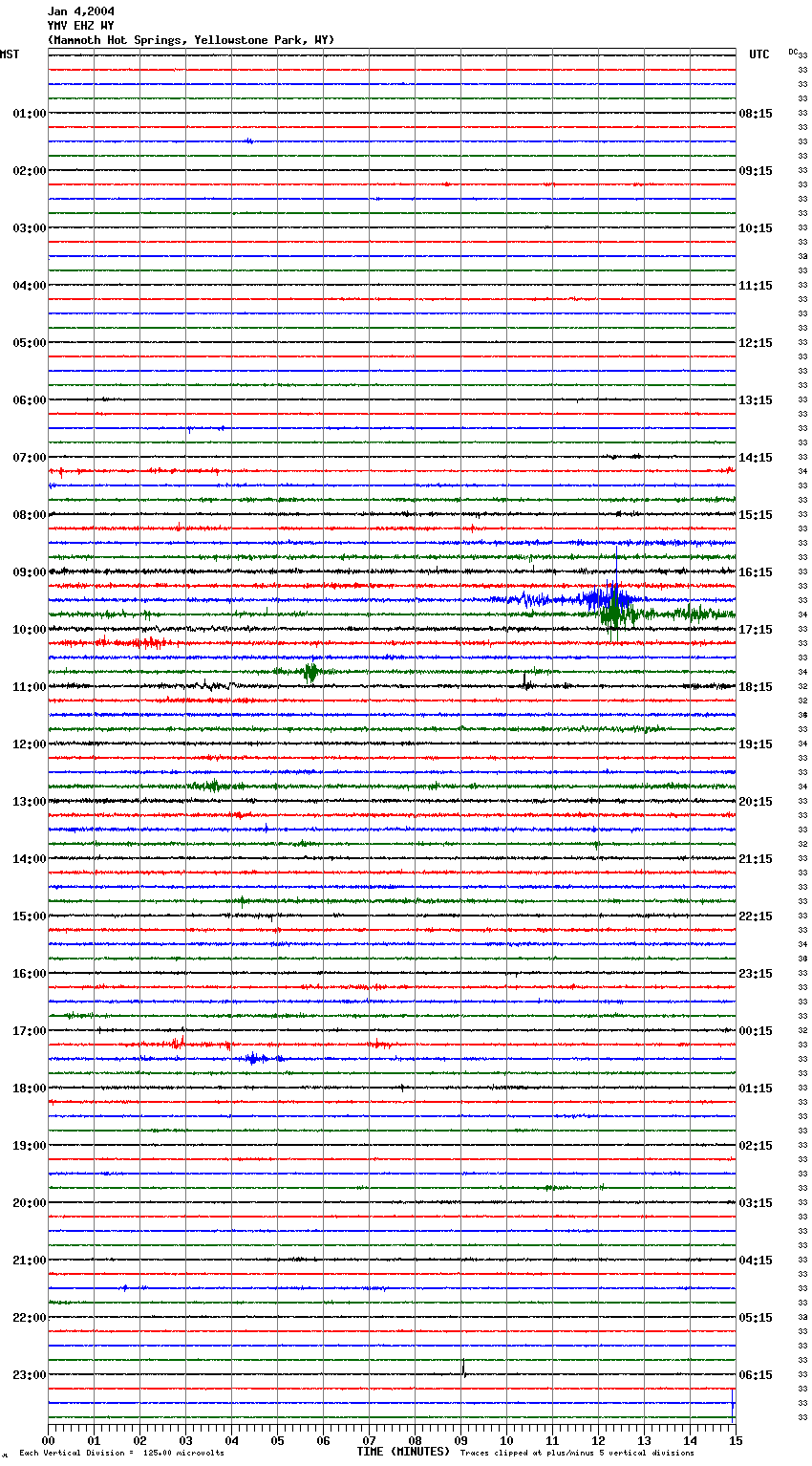
Task: Click the black spike on the 11:00 trace
Action: click(x=525, y=679)
